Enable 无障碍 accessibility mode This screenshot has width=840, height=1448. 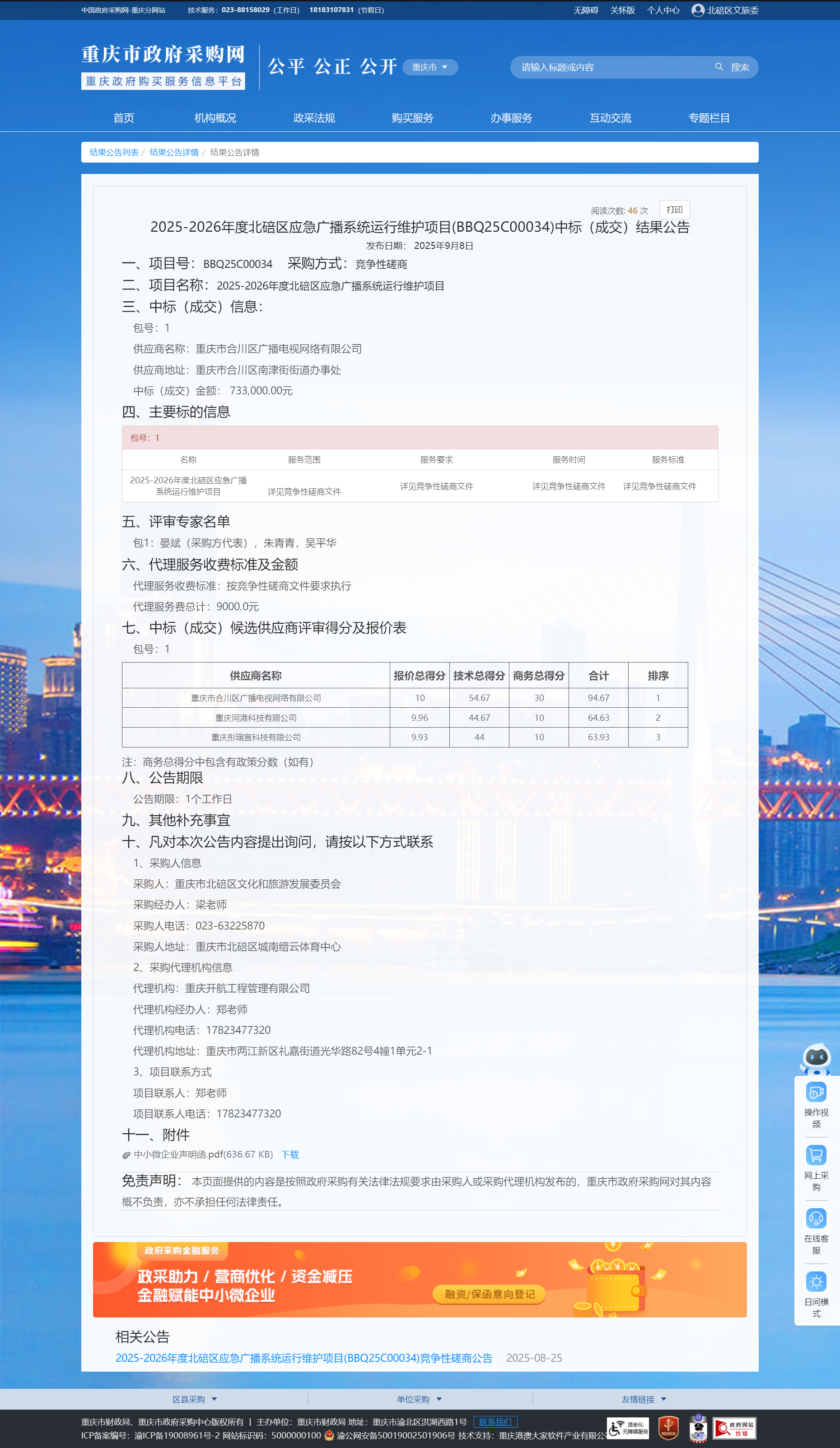[x=585, y=10]
